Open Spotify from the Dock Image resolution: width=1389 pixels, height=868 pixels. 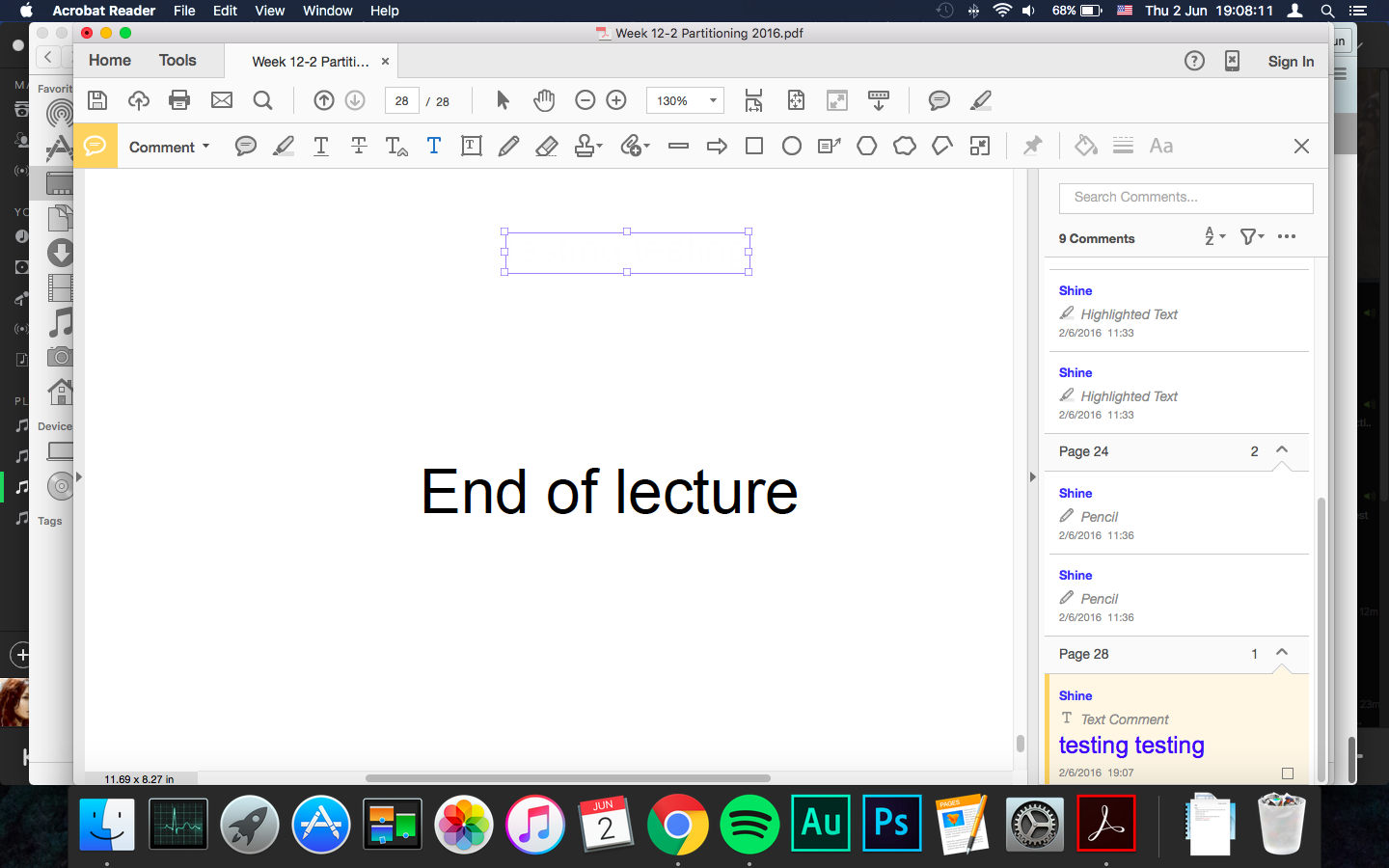point(749,825)
